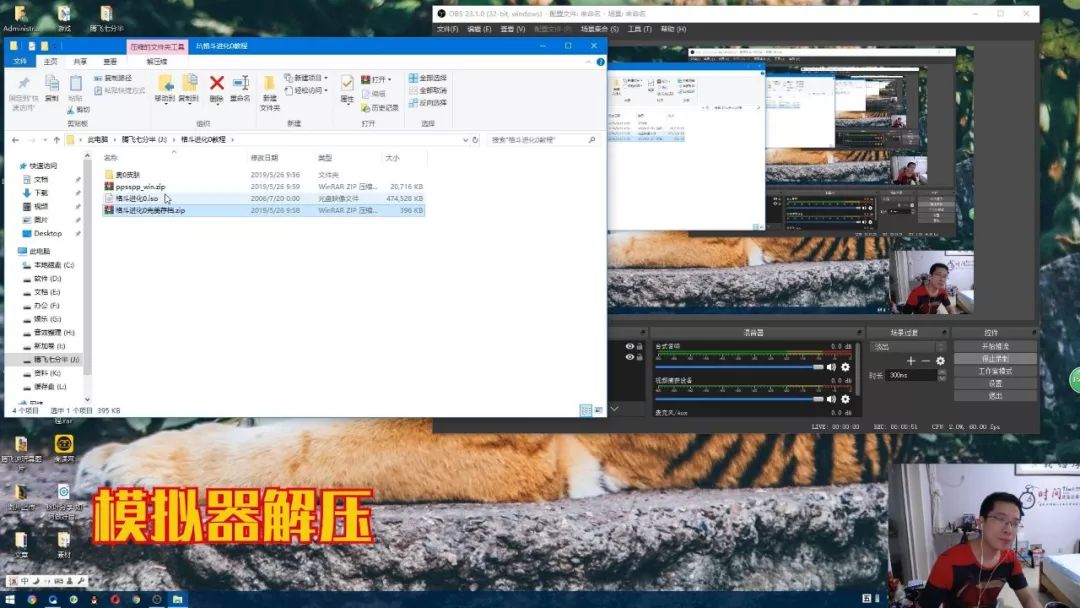Click the Cut scissors icon in ribbon

[x=71, y=109]
